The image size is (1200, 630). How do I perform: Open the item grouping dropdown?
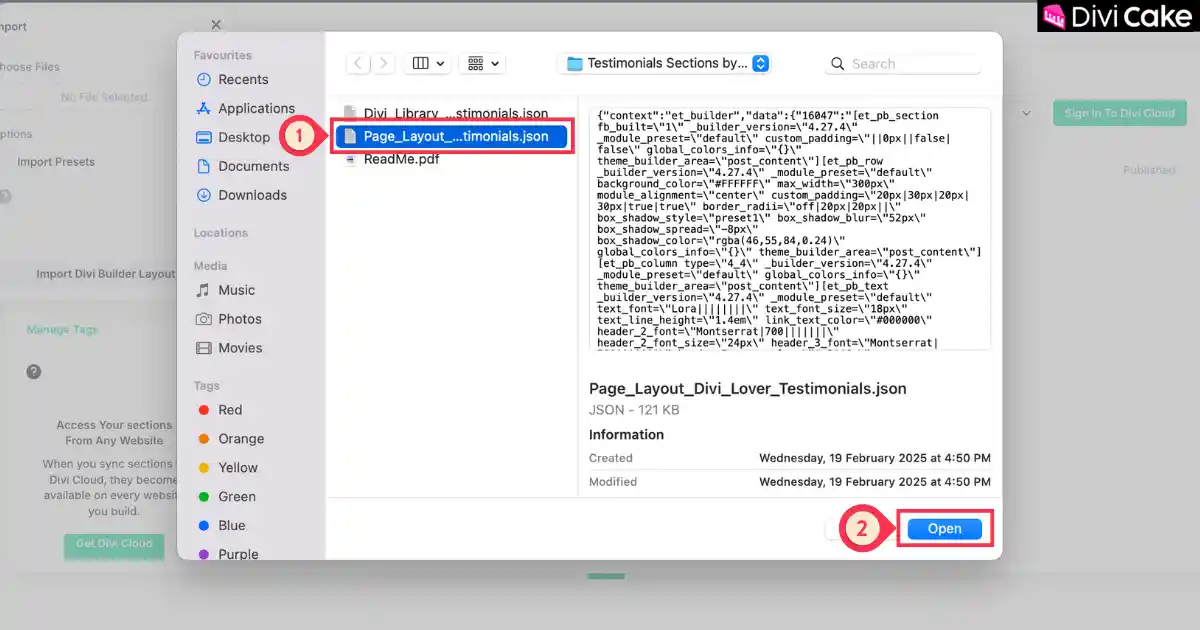[x=482, y=63]
